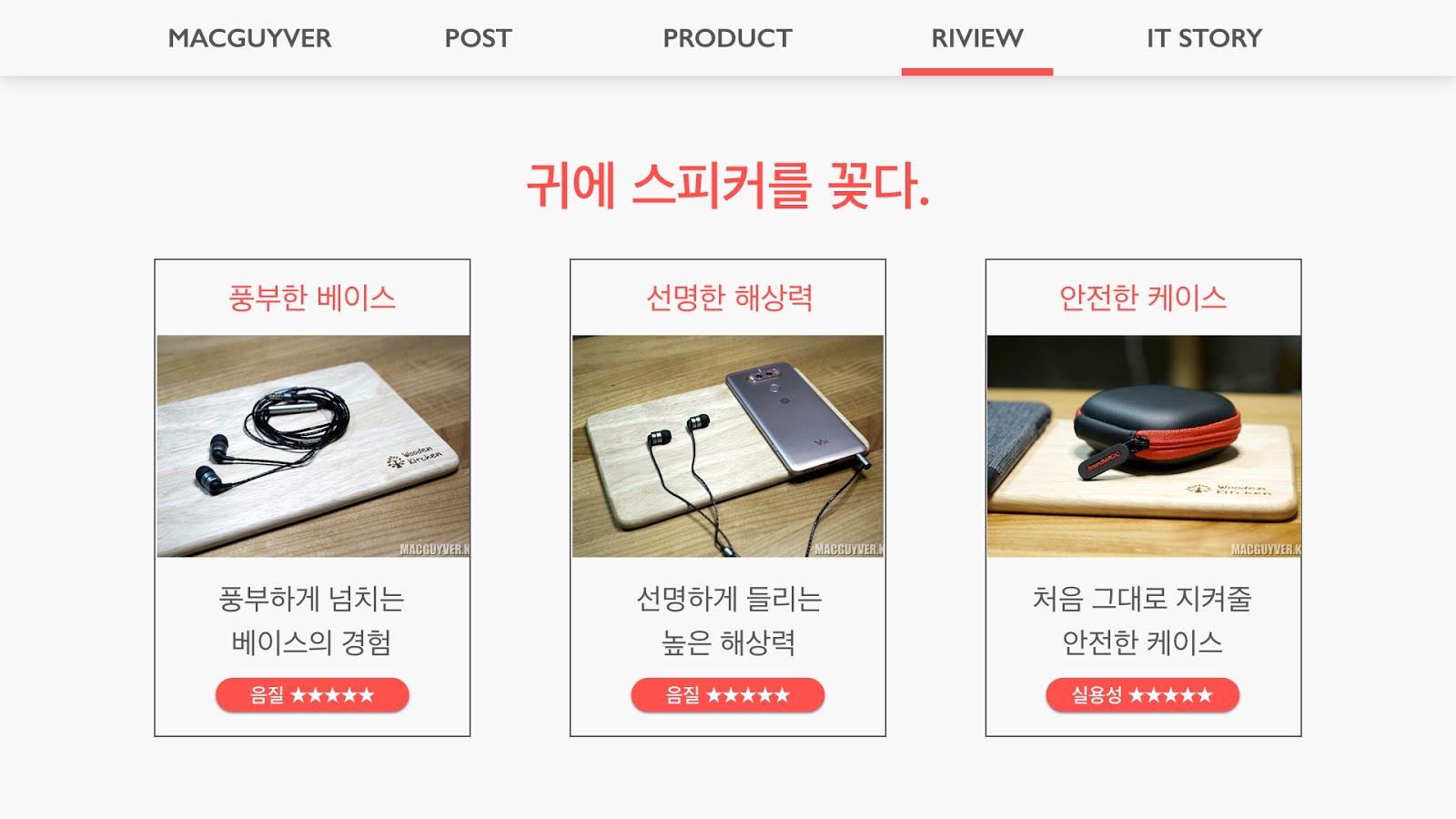Image resolution: width=1456 pixels, height=819 pixels.
Task: Click the text 선명하게 들리는 높은 해상력
Action: coord(729,621)
